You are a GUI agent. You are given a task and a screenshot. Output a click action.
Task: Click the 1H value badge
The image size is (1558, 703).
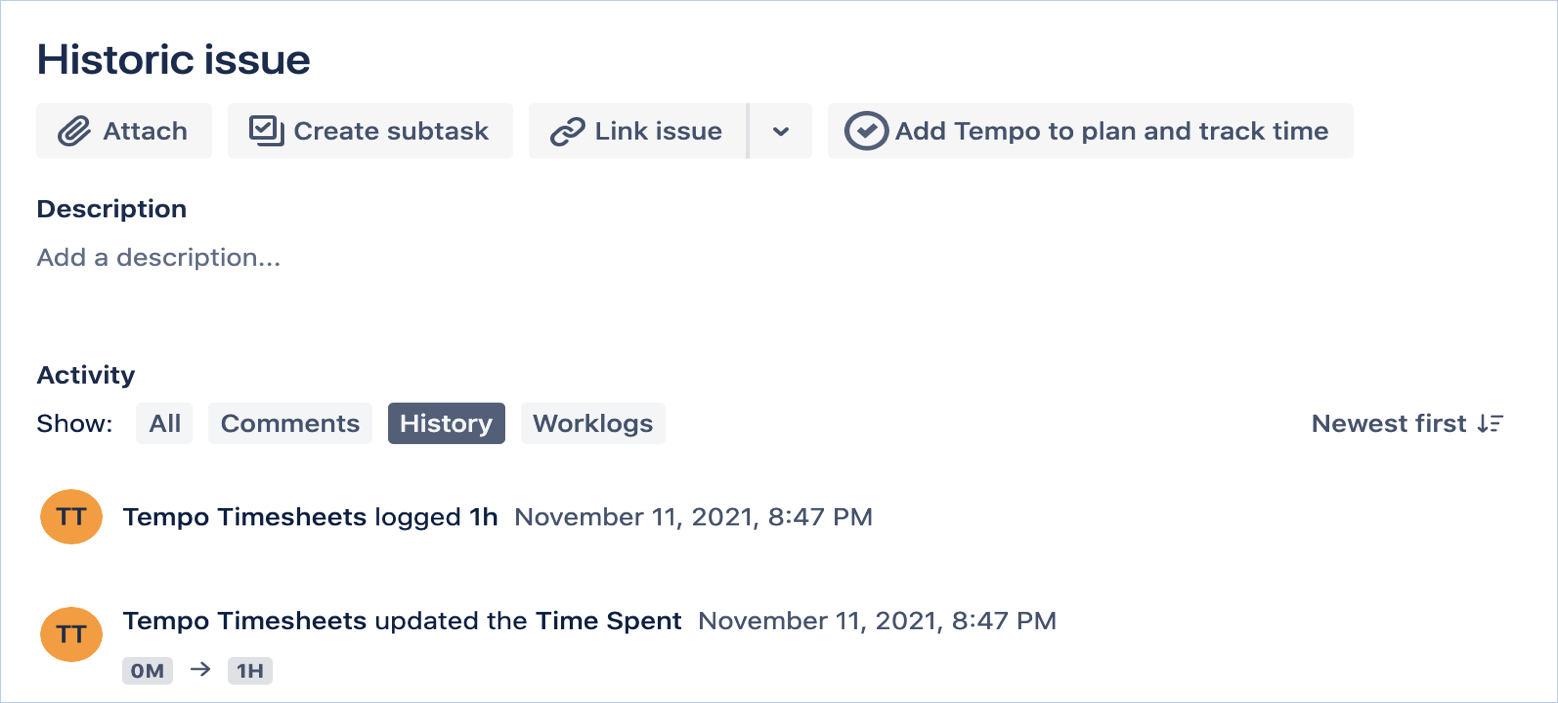point(250,670)
